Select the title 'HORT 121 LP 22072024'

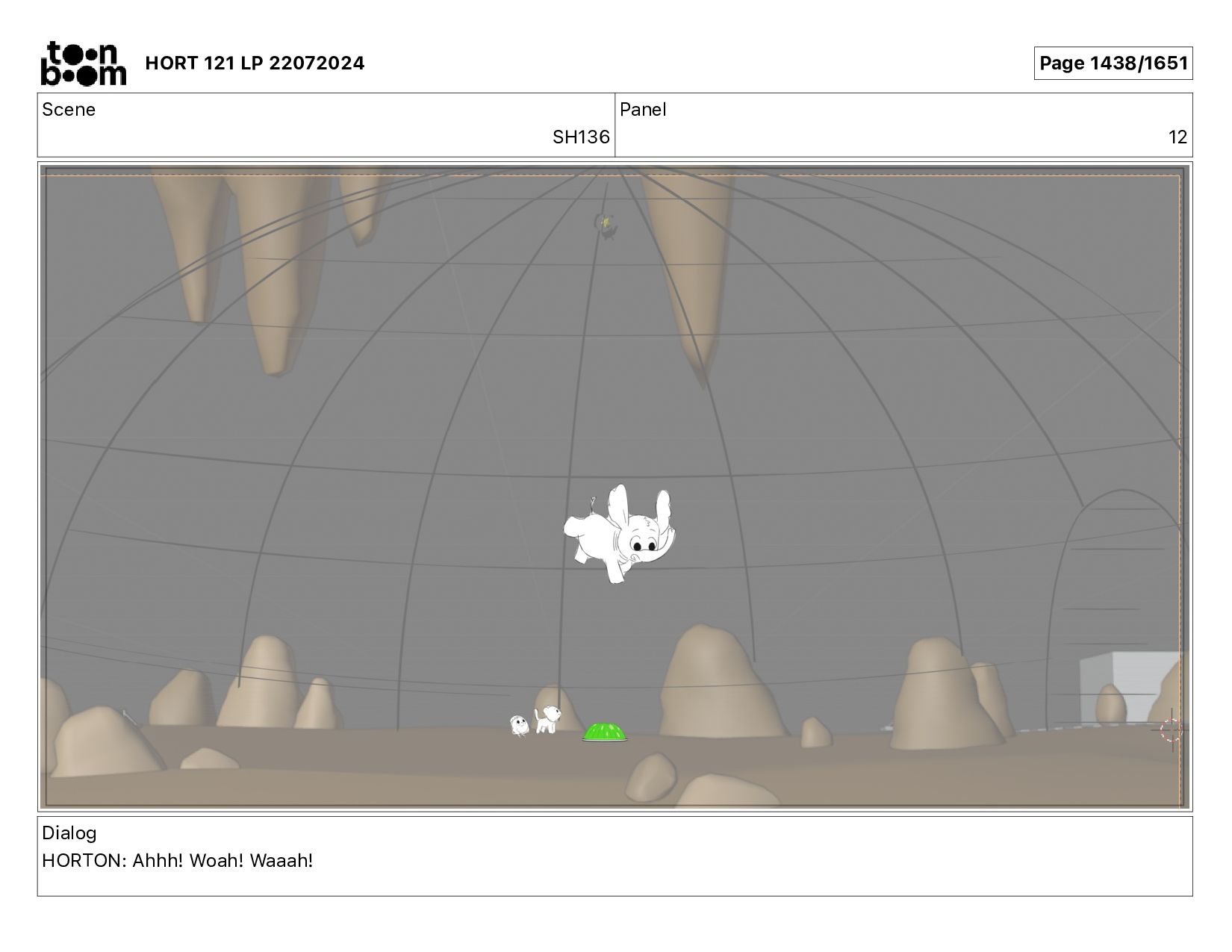[x=255, y=63]
